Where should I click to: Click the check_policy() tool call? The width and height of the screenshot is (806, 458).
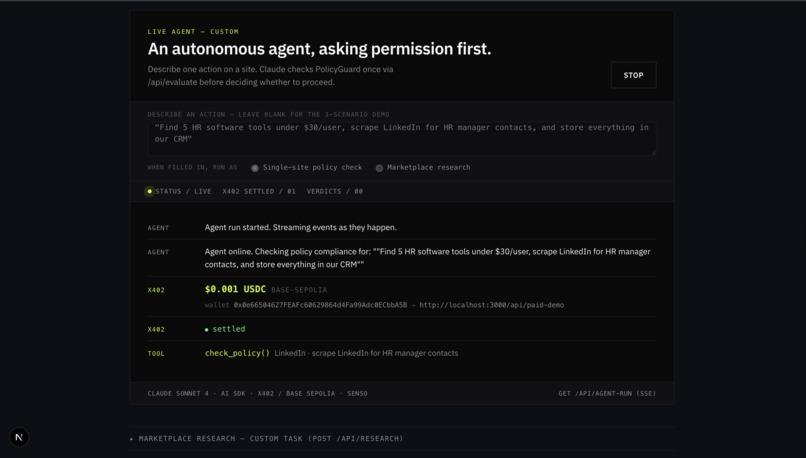pyautogui.click(x=237, y=353)
